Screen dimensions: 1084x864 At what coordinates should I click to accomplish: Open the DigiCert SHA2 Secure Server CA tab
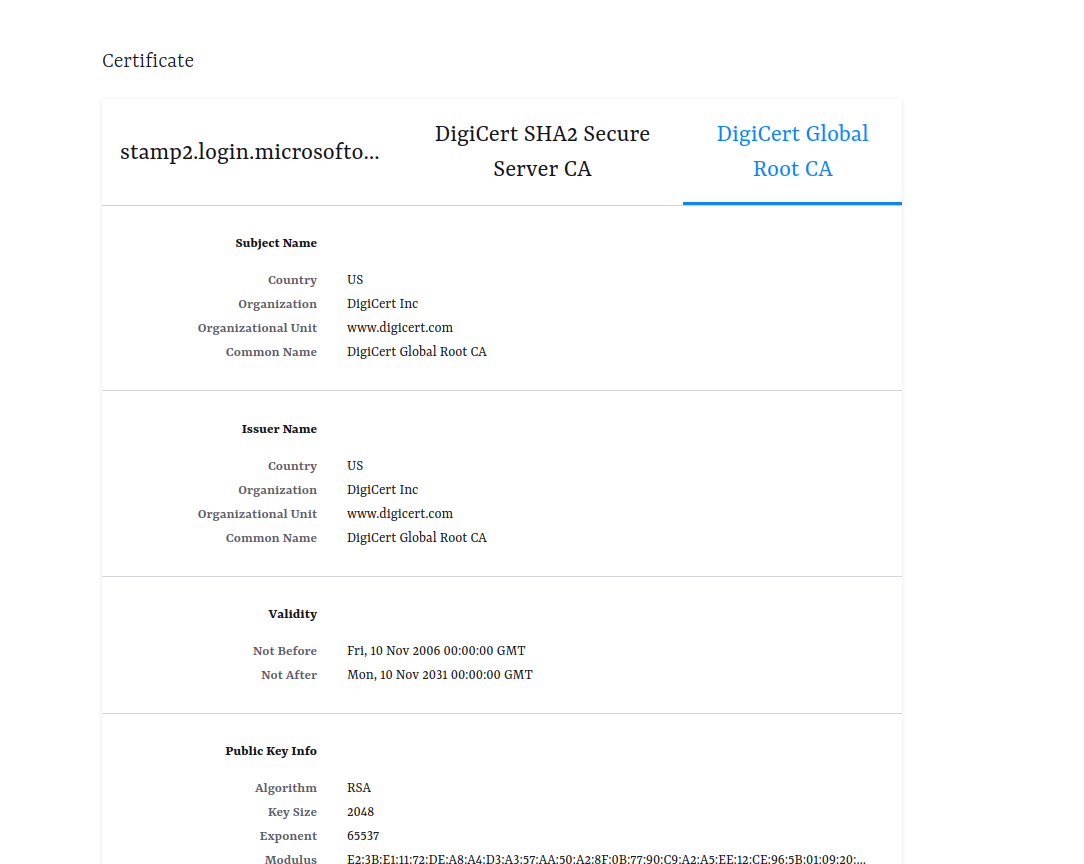[x=542, y=151]
